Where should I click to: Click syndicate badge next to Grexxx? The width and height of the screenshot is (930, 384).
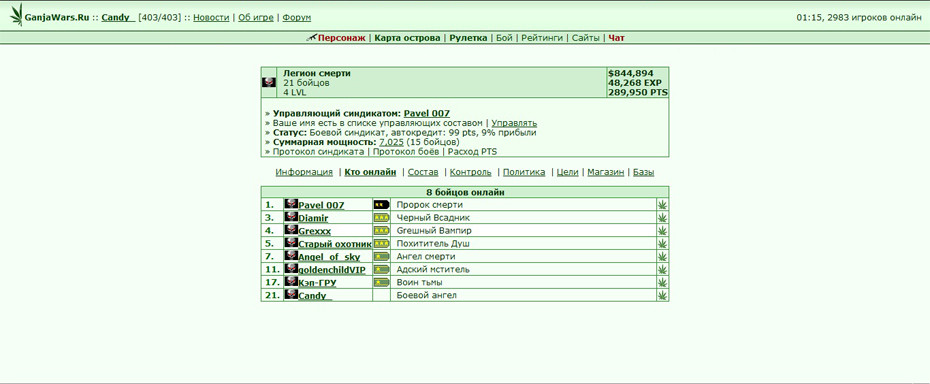[x=291, y=230]
